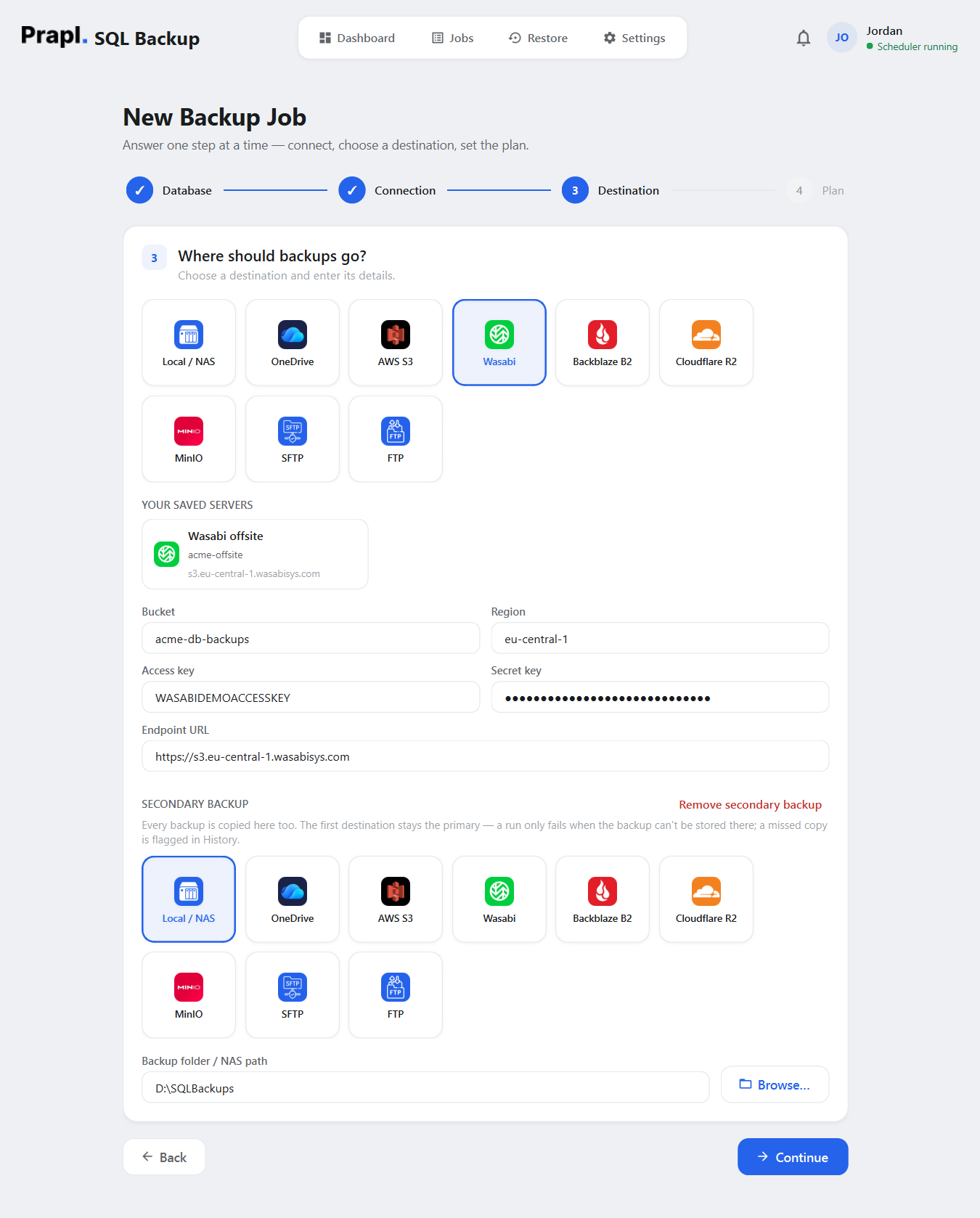
Task: Switch to the Restore tab
Action: pos(538,38)
